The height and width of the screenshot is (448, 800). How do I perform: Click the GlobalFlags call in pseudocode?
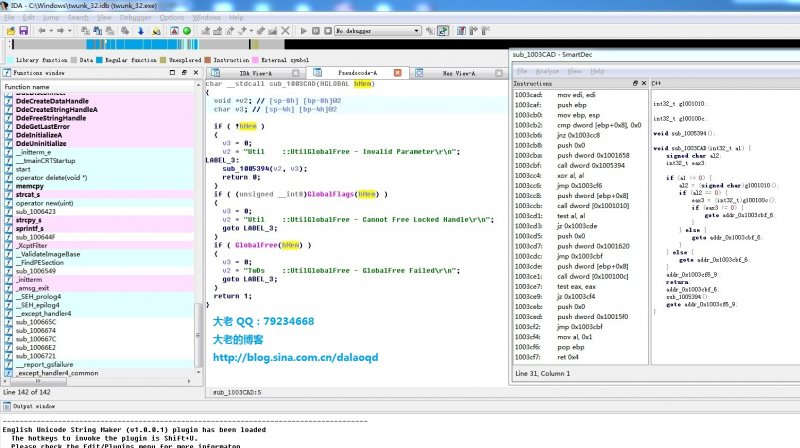pyautogui.click(x=330, y=194)
